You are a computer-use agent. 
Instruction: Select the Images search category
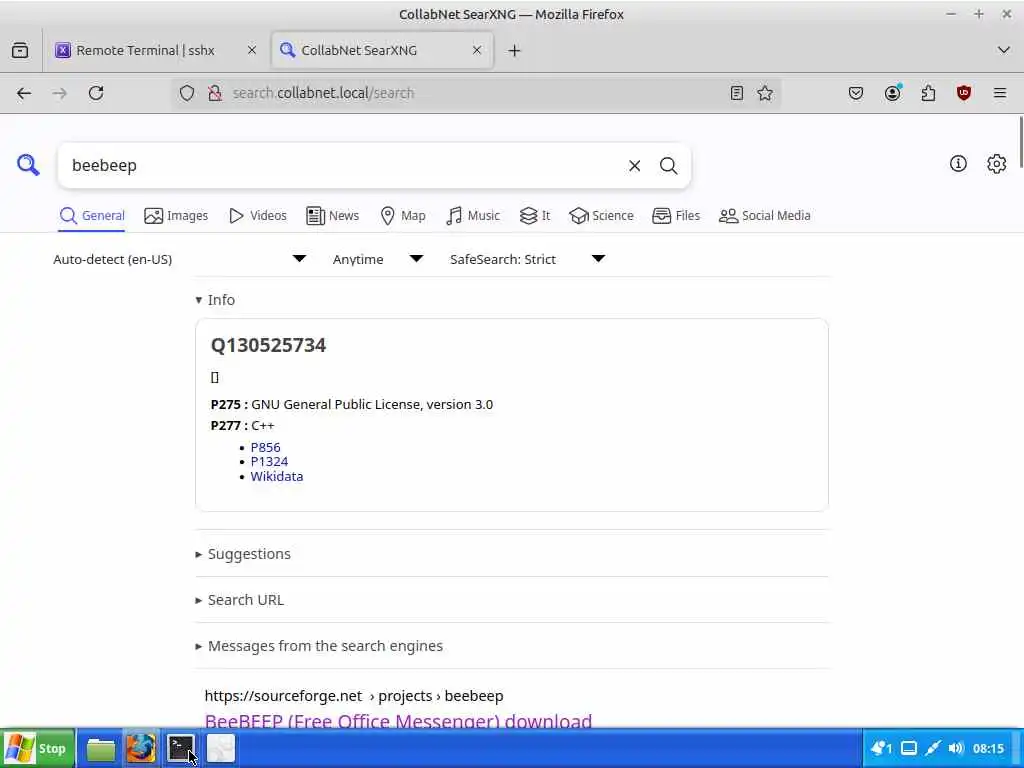pos(176,216)
